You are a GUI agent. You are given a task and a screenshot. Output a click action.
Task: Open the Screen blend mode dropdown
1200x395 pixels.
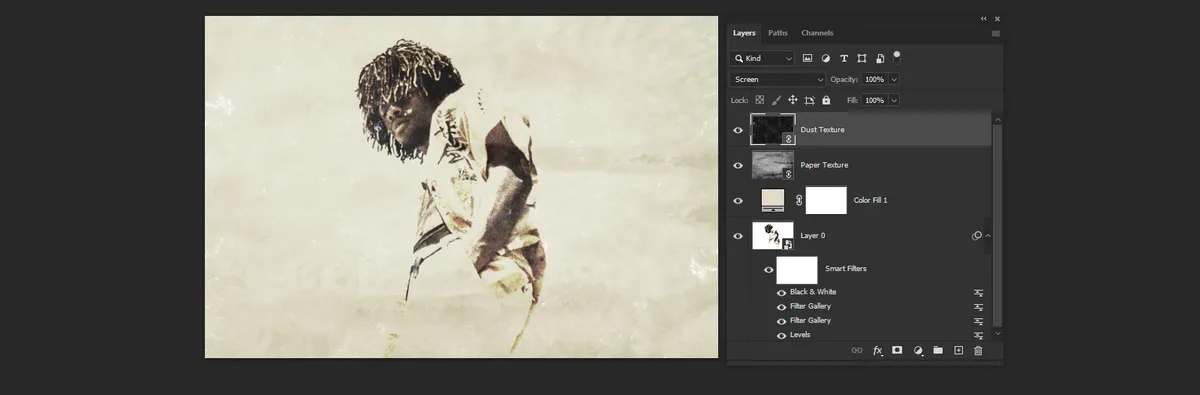tap(778, 79)
